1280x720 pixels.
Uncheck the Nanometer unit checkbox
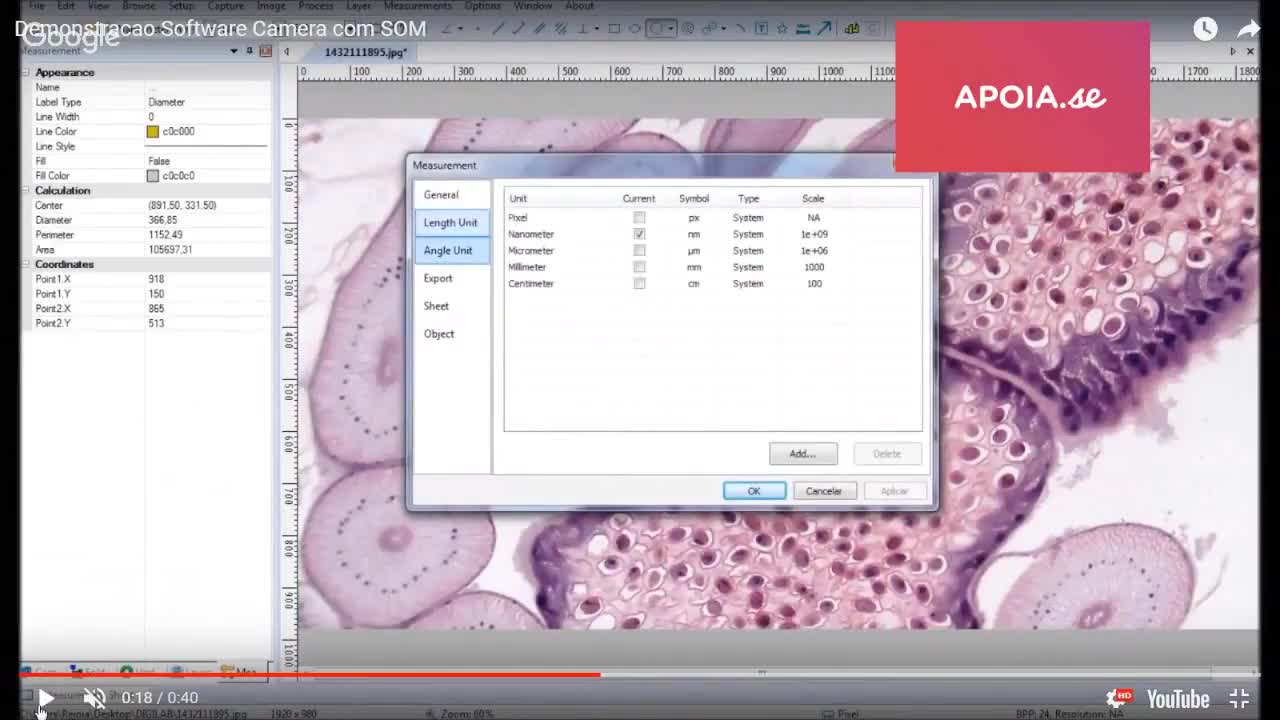click(639, 234)
